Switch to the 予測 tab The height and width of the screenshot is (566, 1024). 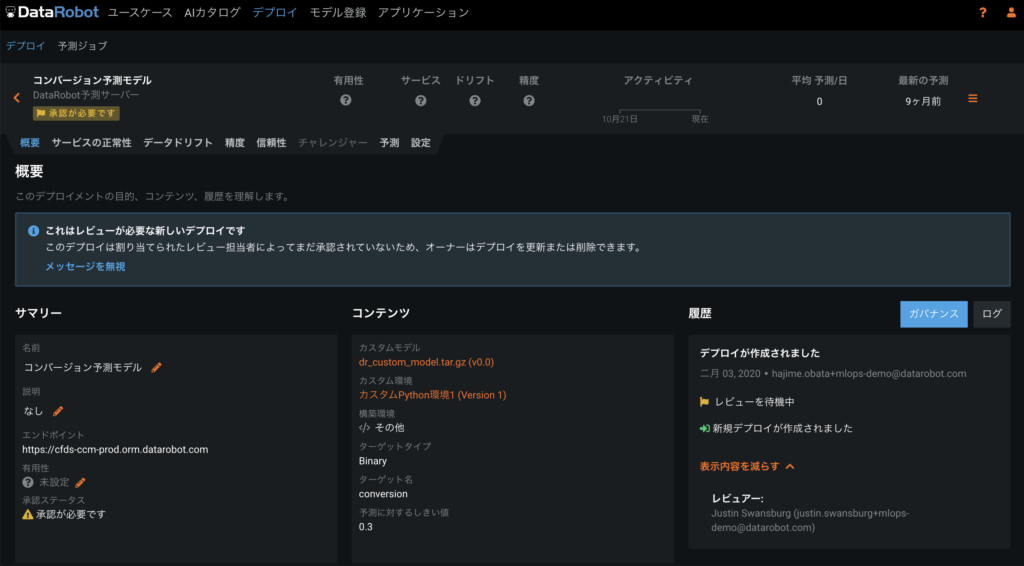point(389,142)
